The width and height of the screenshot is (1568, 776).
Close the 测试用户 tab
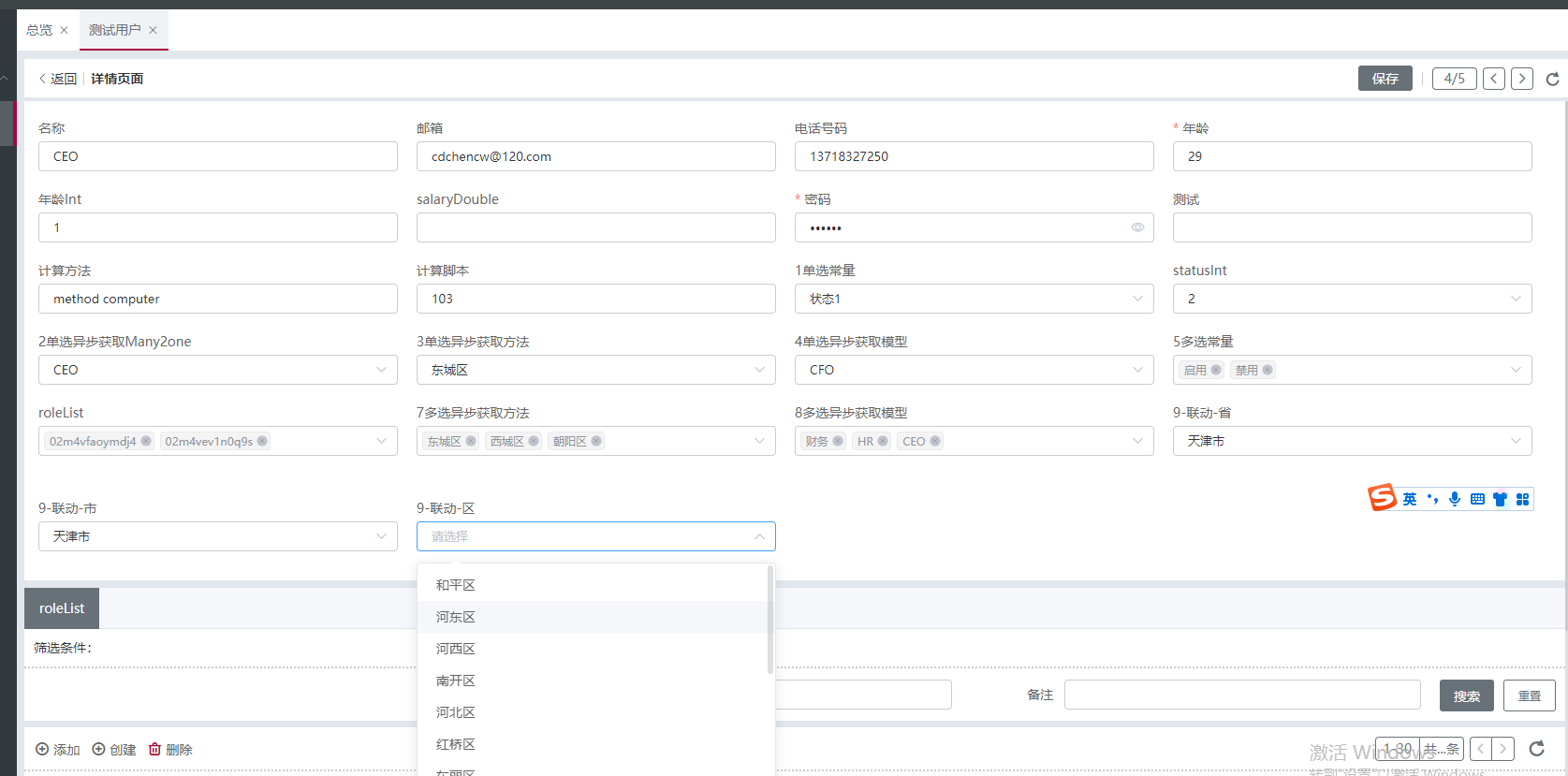[x=153, y=30]
